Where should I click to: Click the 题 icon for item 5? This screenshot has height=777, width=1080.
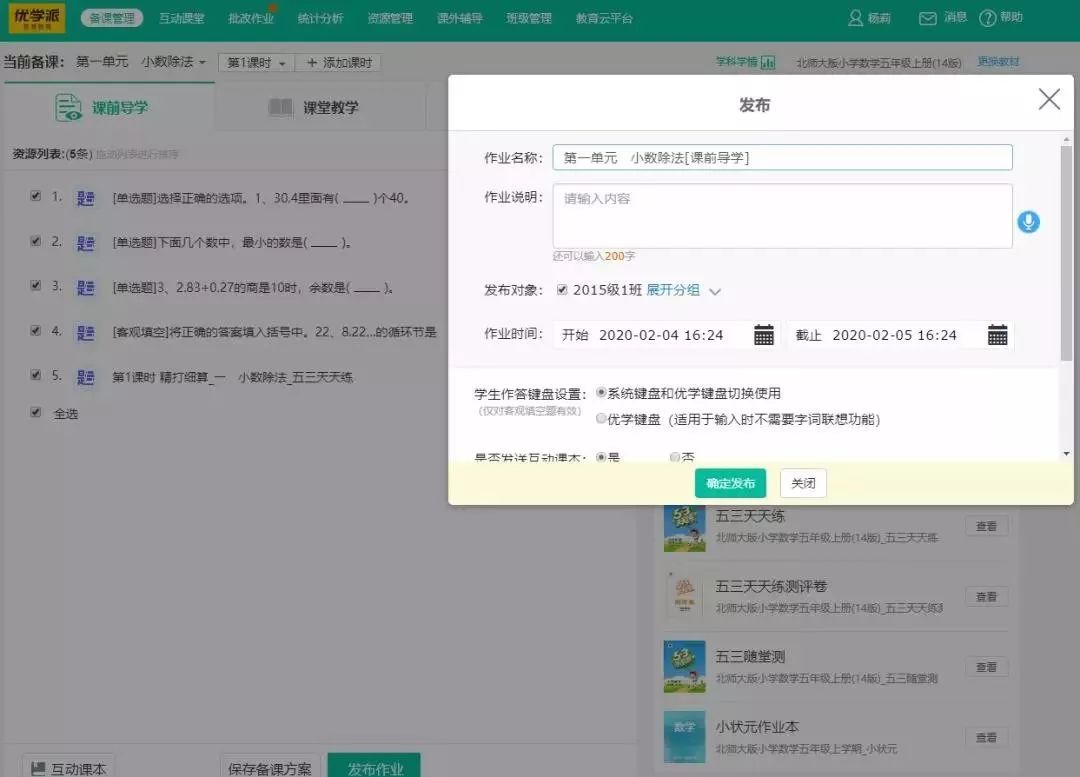85,377
